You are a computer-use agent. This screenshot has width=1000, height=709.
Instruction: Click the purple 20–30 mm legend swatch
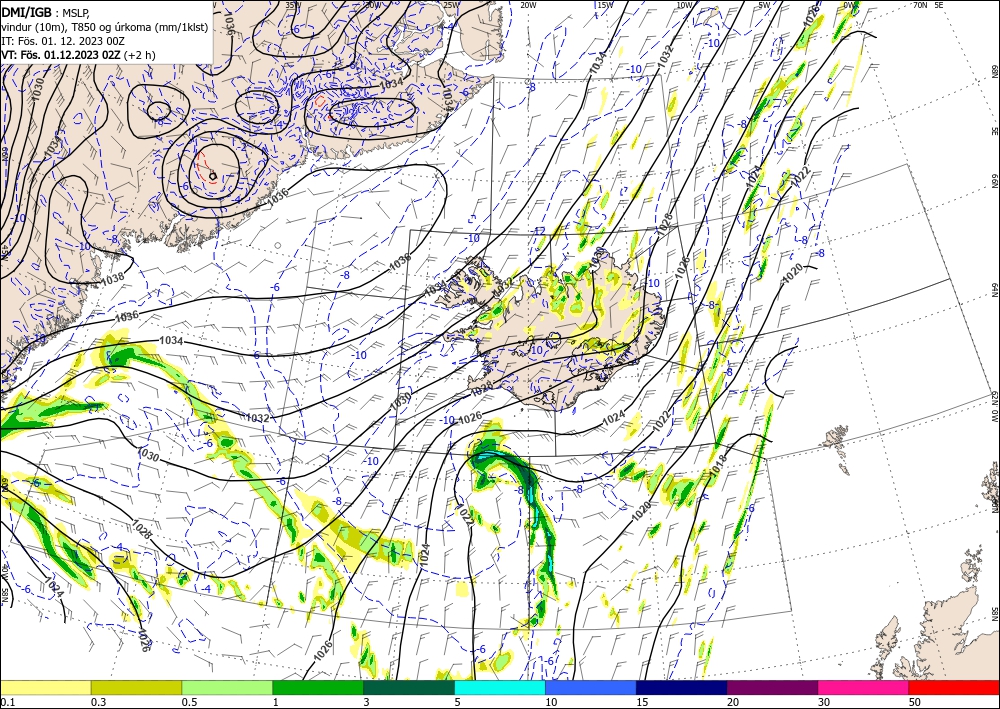(772, 687)
